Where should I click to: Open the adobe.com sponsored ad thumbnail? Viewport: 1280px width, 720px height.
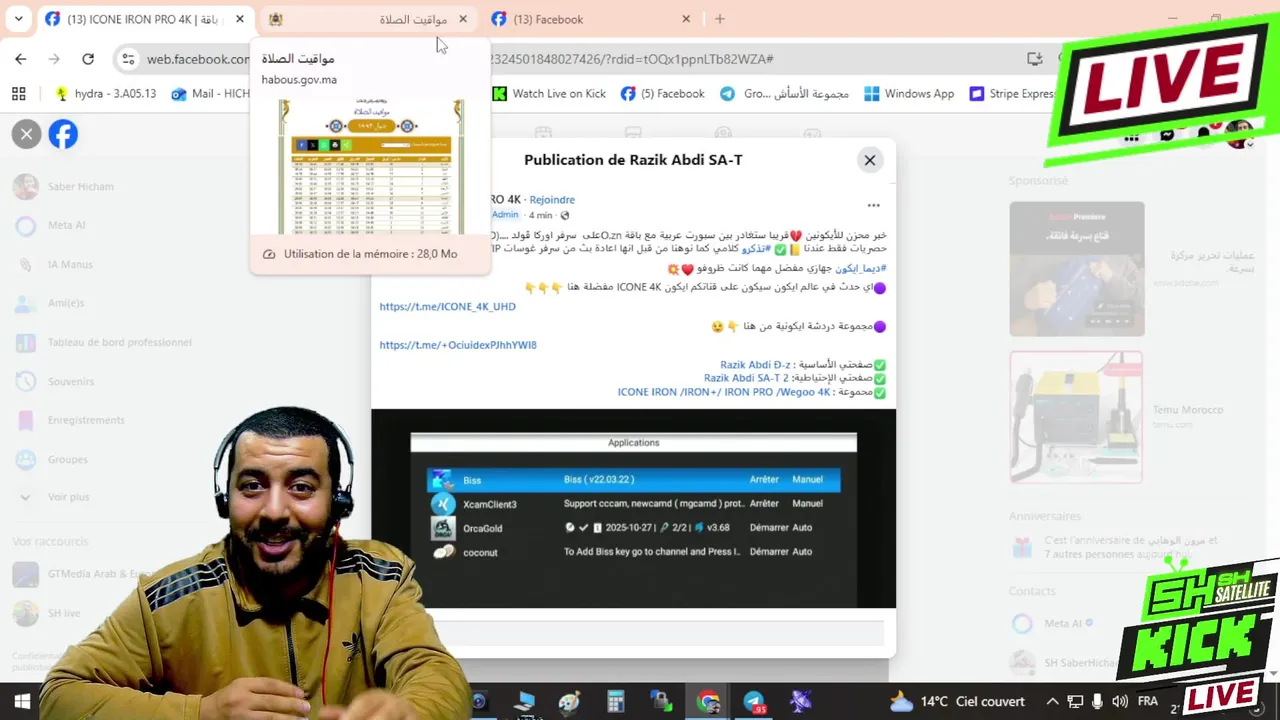[1076, 269]
